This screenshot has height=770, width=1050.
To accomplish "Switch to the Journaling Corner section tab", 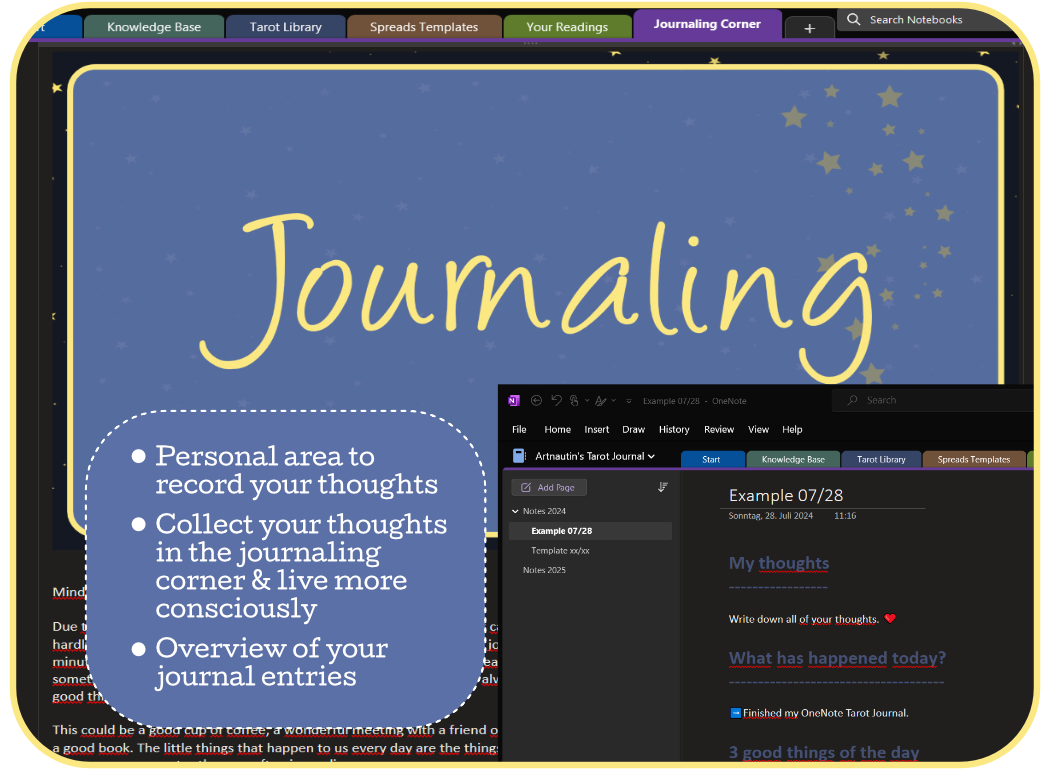I will tap(707, 25).
